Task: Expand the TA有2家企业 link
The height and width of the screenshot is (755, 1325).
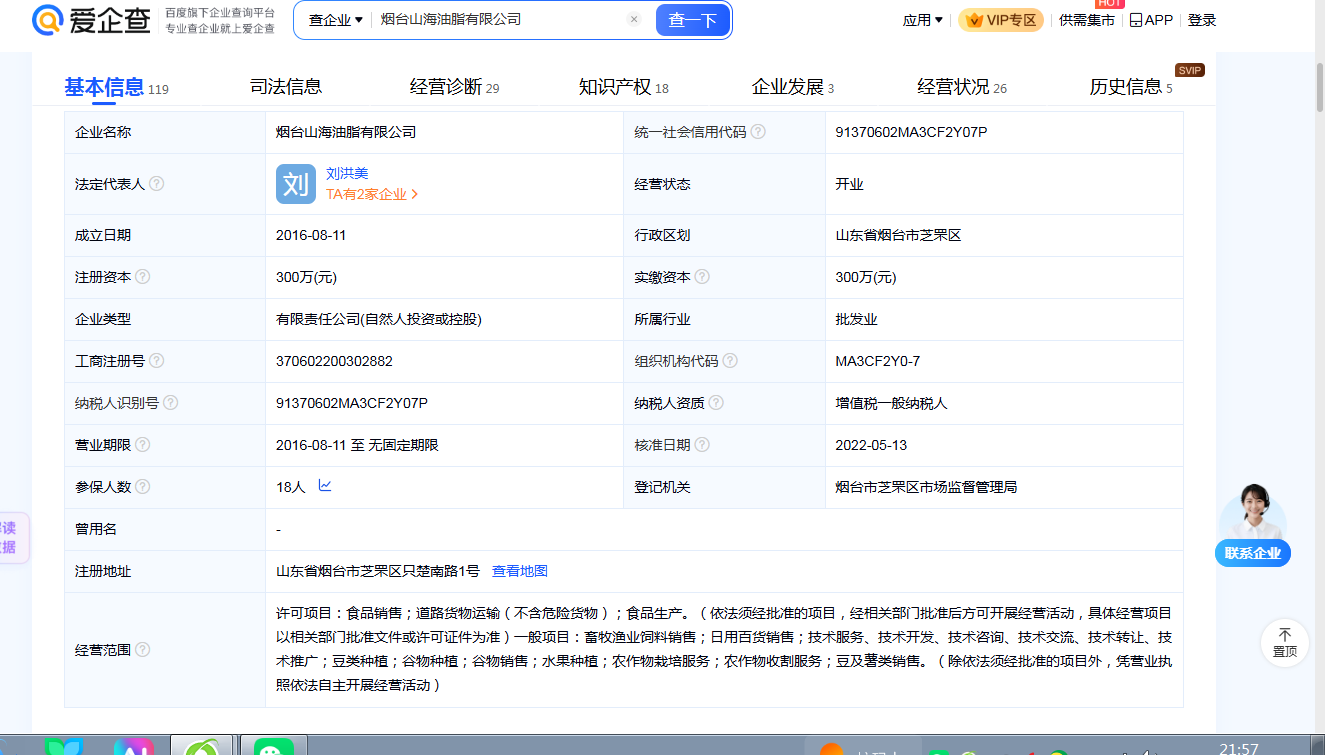Action: [372, 195]
